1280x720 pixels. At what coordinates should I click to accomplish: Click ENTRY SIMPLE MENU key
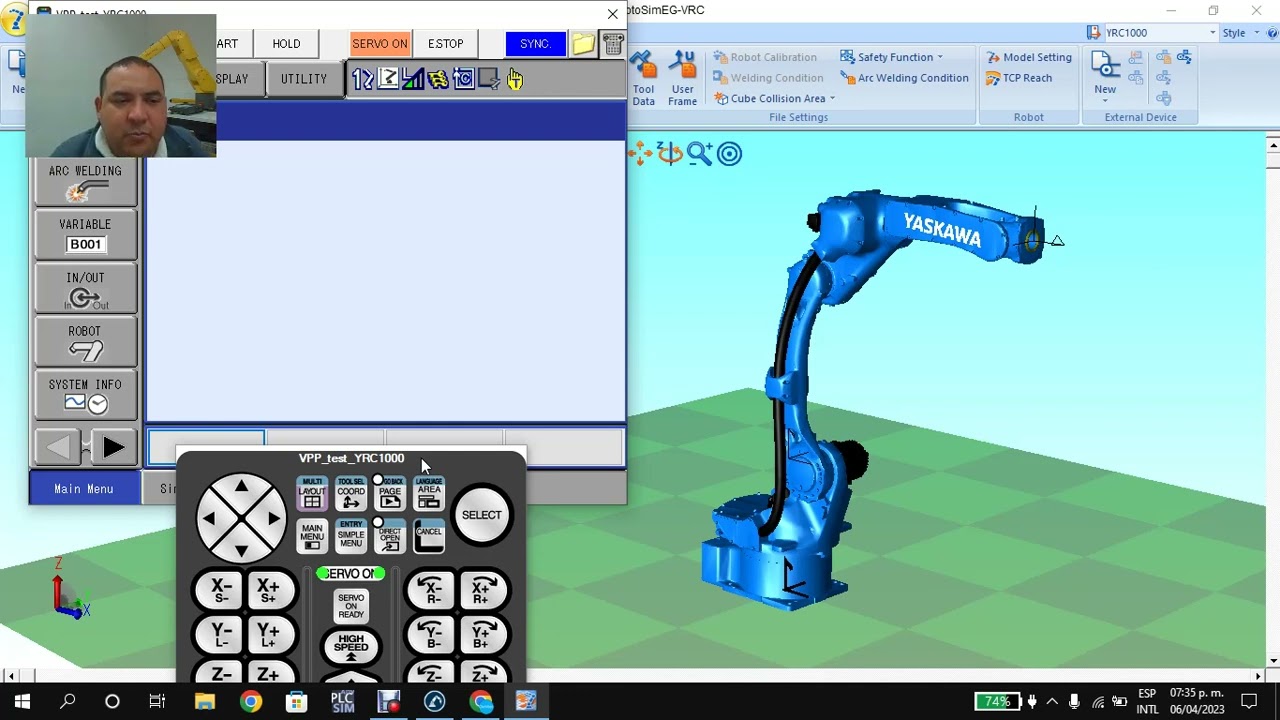coord(351,536)
